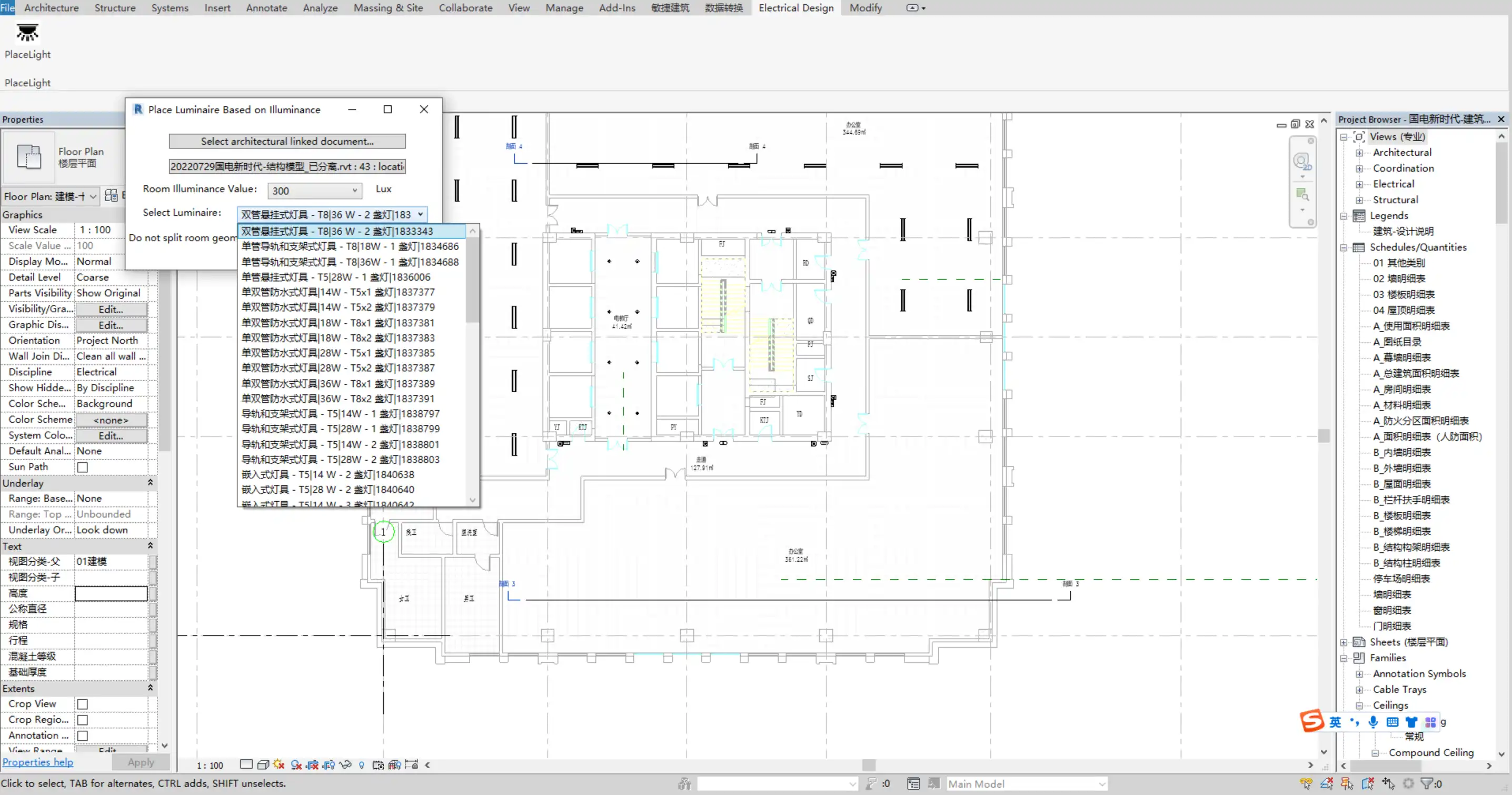Open the Properties help link
This screenshot has width=1512, height=795.
click(x=37, y=762)
